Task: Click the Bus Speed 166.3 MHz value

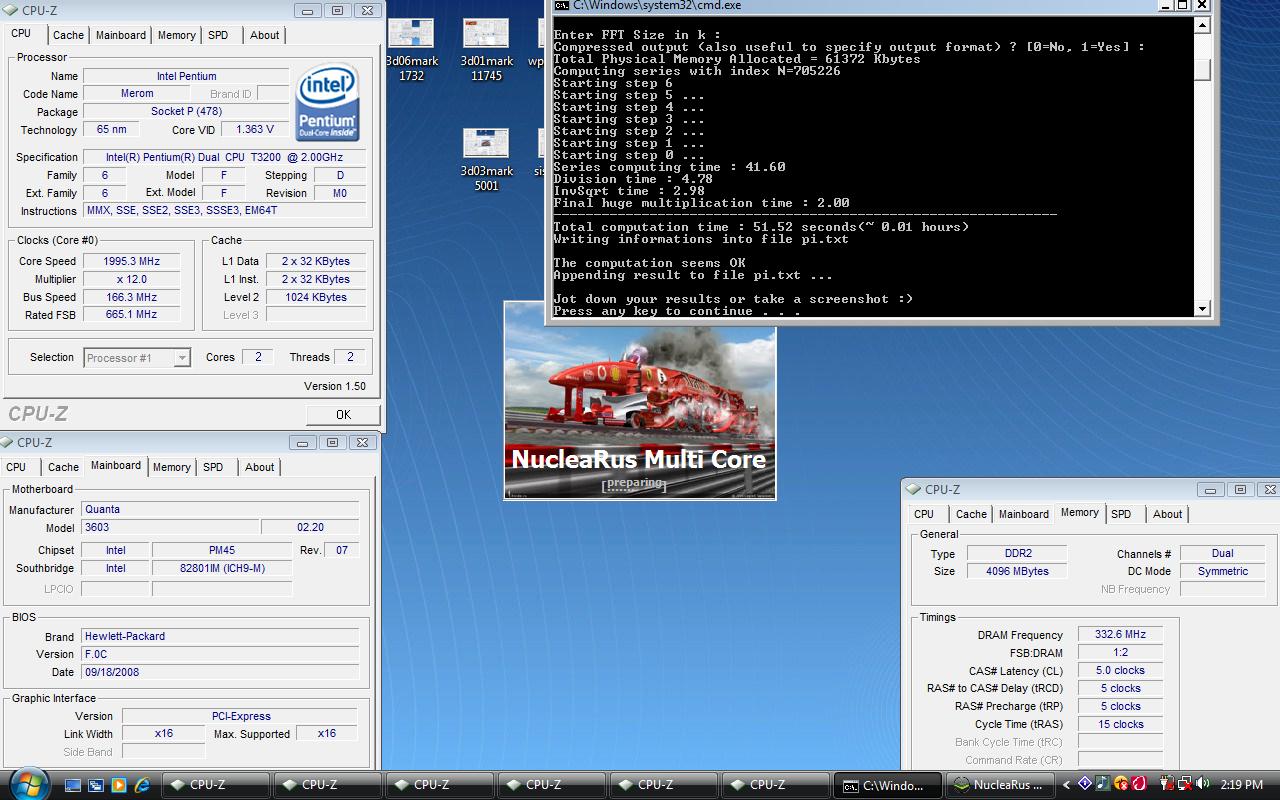Action: [130, 297]
